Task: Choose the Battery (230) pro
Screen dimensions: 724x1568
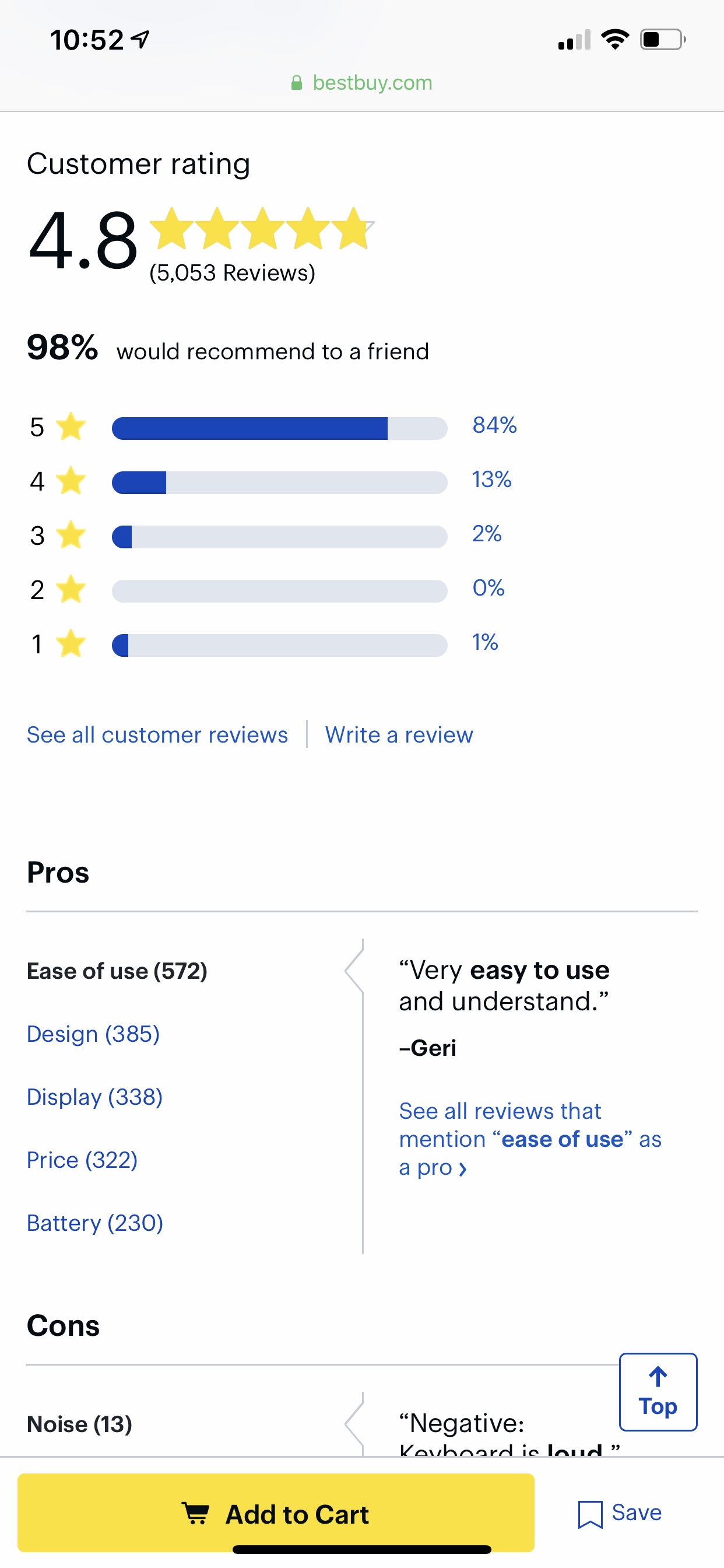Action: tap(95, 1223)
